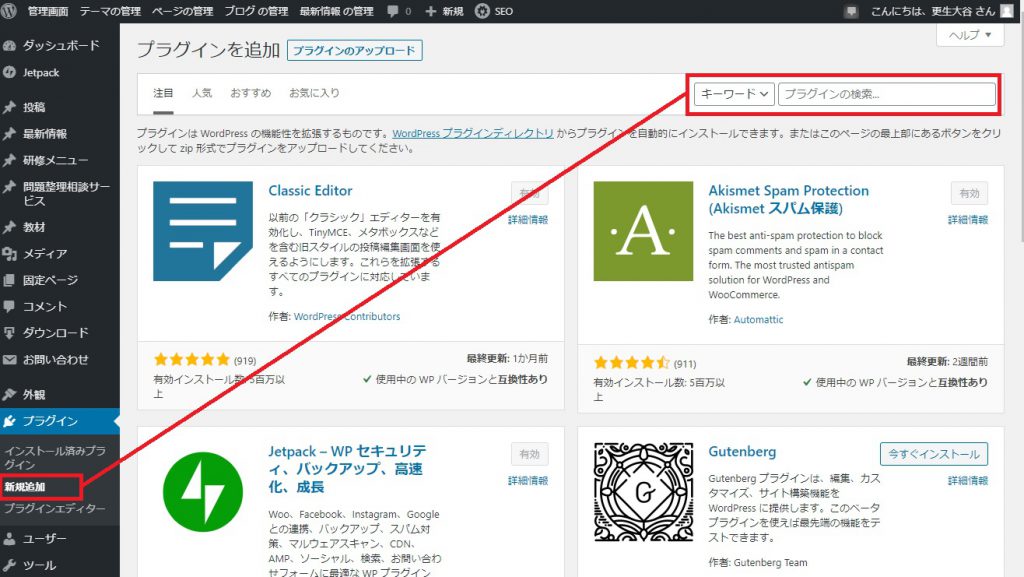The width and height of the screenshot is (1024, 577).
Task: Click the ユーザー person icon in sidebar
Action: click(x=9, y=538)
